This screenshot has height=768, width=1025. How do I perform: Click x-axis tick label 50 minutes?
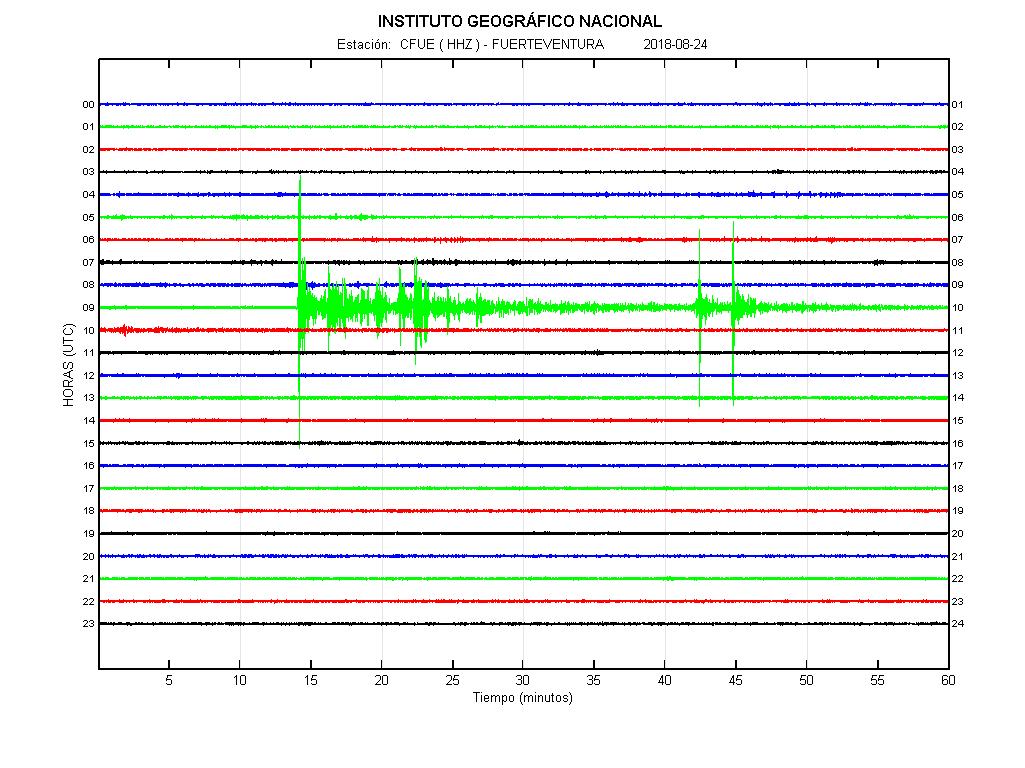[806, 680]
